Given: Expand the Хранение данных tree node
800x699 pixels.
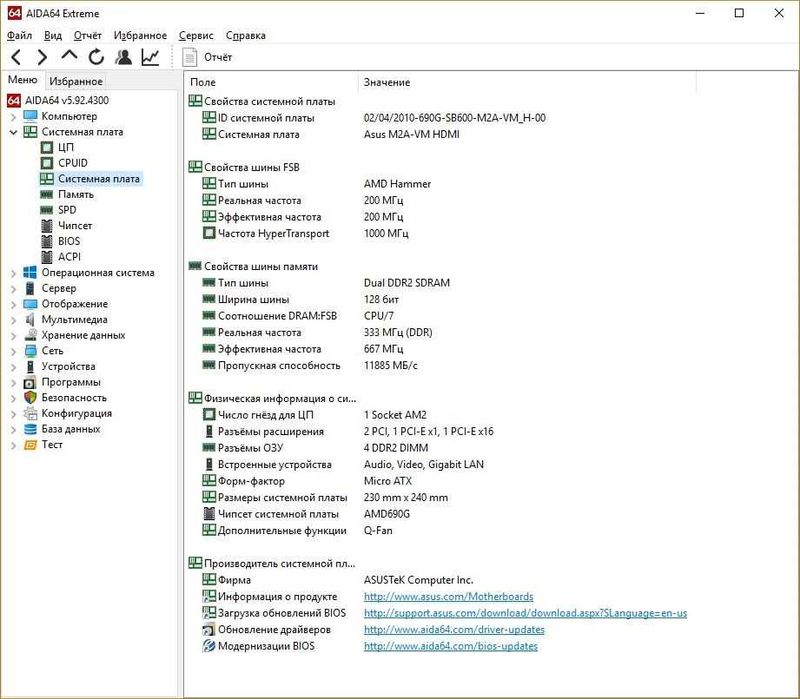Looking at the screenshot, I should click(13, 336).
